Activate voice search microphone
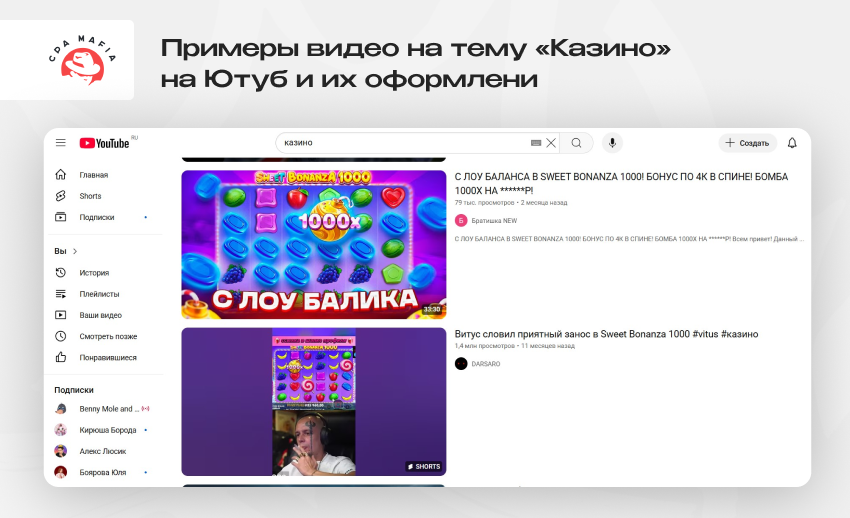 click(x=612, y=143)
